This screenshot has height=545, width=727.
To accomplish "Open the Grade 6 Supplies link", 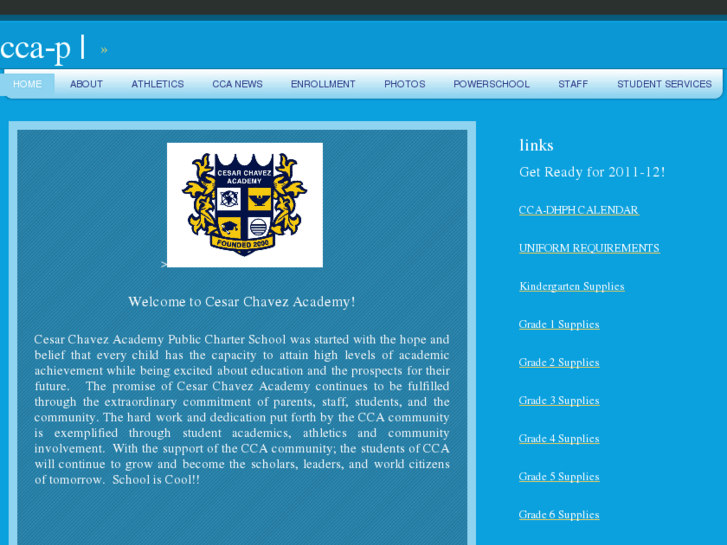I will coord(559,514).
